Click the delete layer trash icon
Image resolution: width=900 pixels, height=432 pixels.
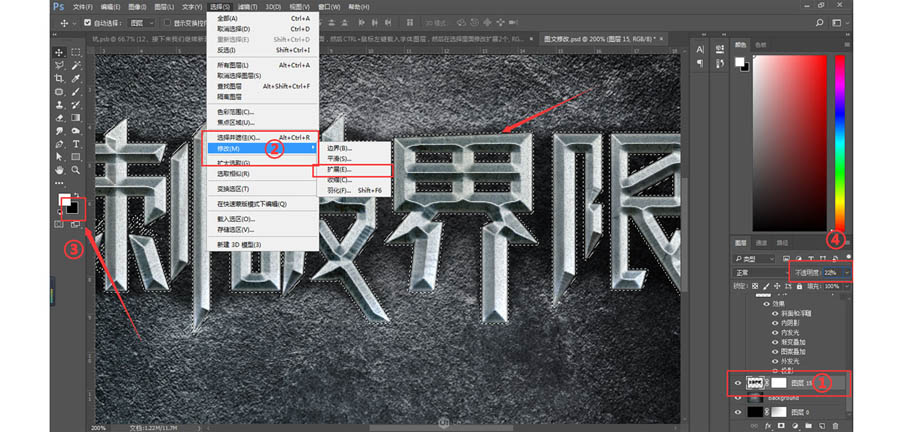(x=835, y=426)
